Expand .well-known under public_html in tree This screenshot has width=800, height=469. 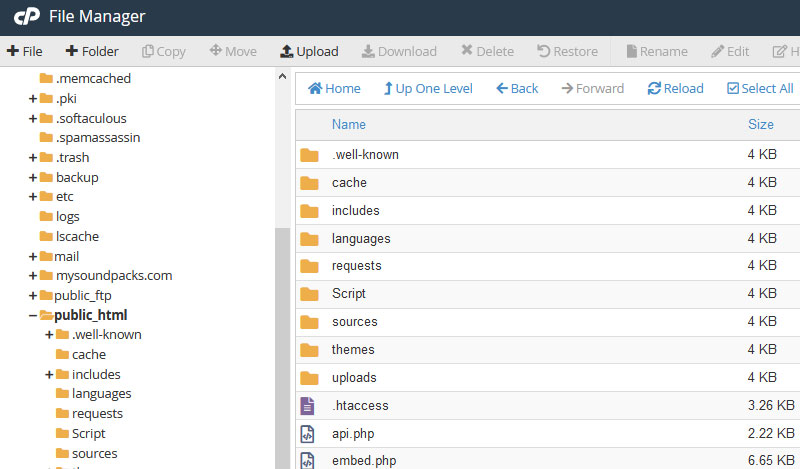point(49,335)
